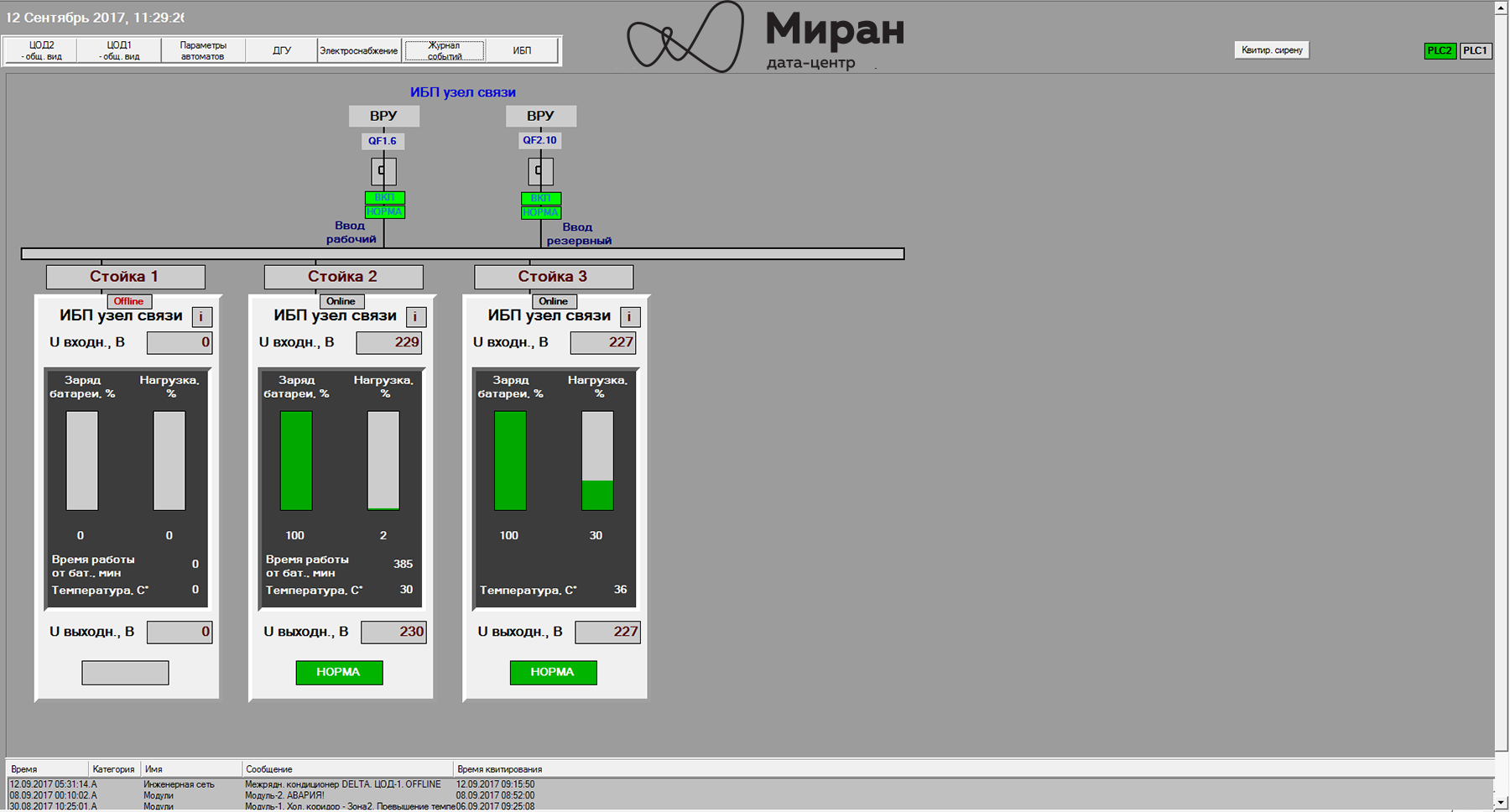1510x812 pixels.
Task: Sort by Имя column header
Action: coord(191,769)
